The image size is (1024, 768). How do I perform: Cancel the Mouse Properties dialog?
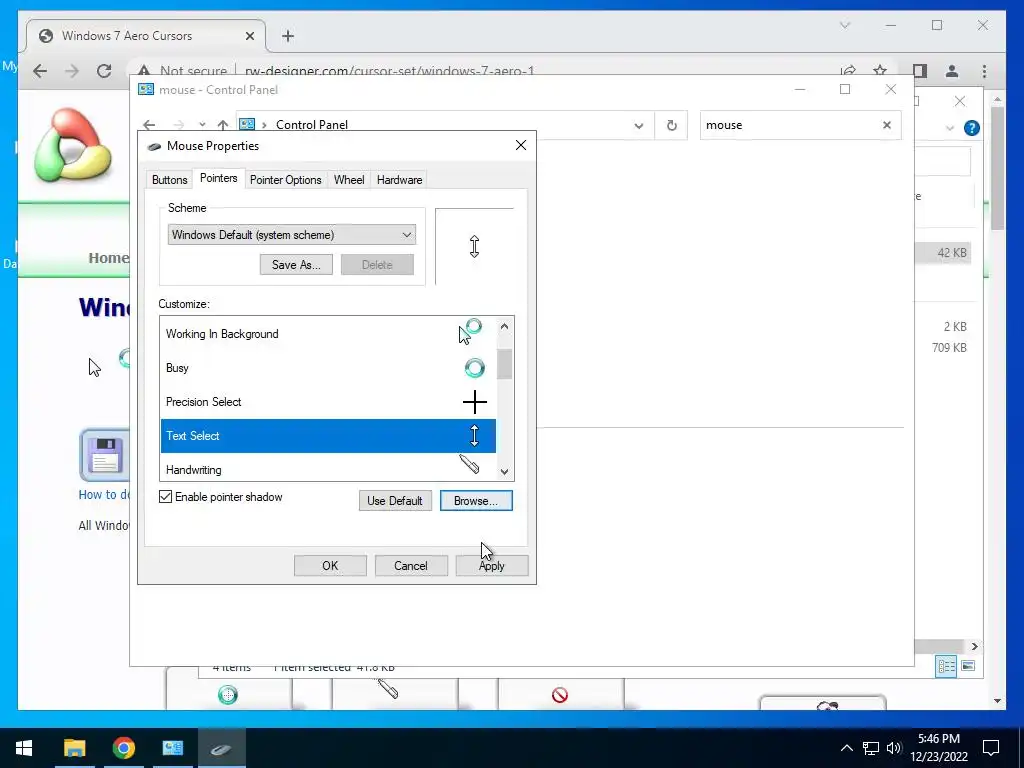click(411, 566)
